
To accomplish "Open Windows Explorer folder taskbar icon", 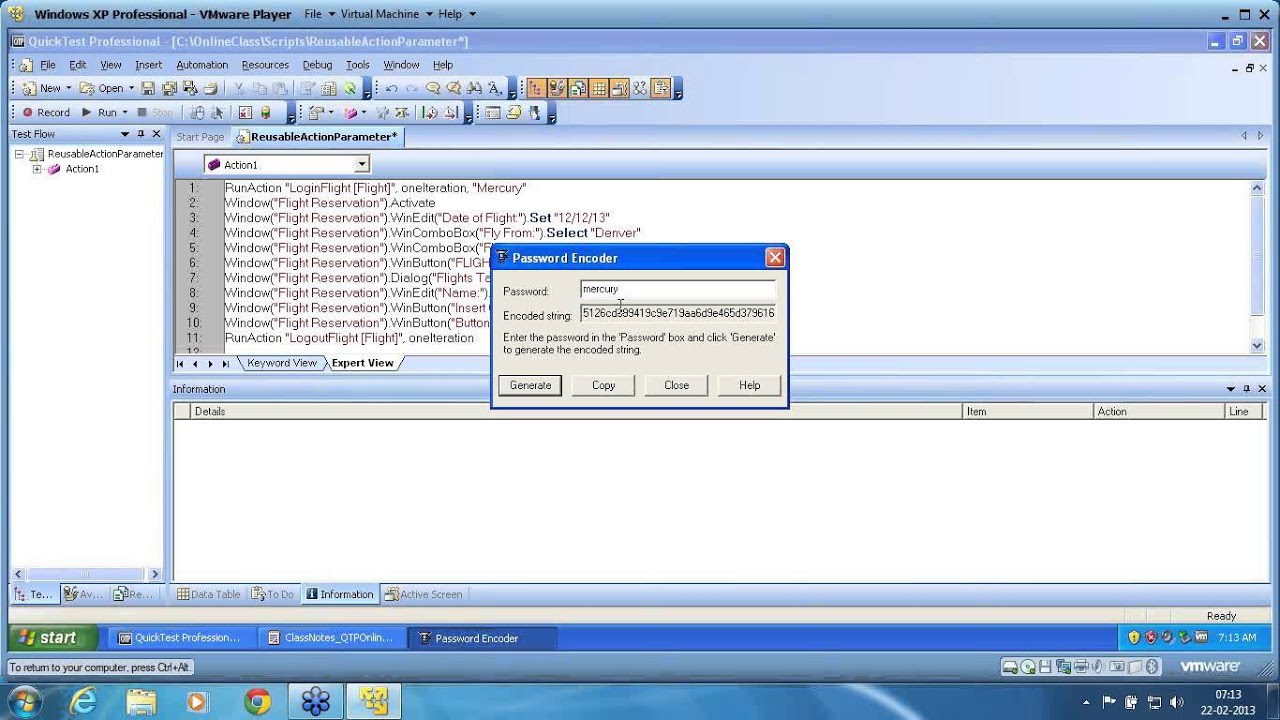I will (141, 702).
